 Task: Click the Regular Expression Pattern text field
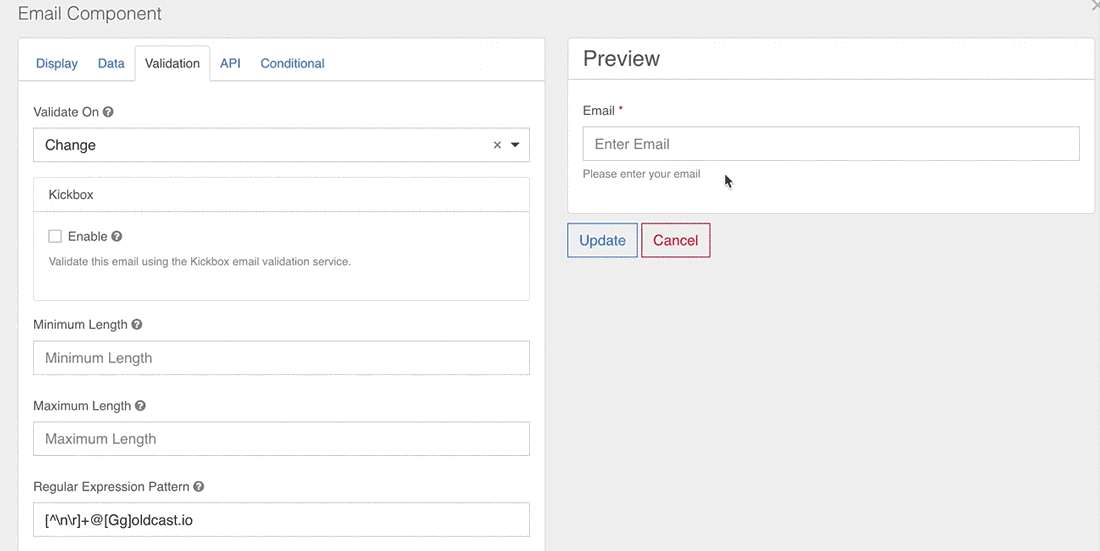tap(281, 520)
